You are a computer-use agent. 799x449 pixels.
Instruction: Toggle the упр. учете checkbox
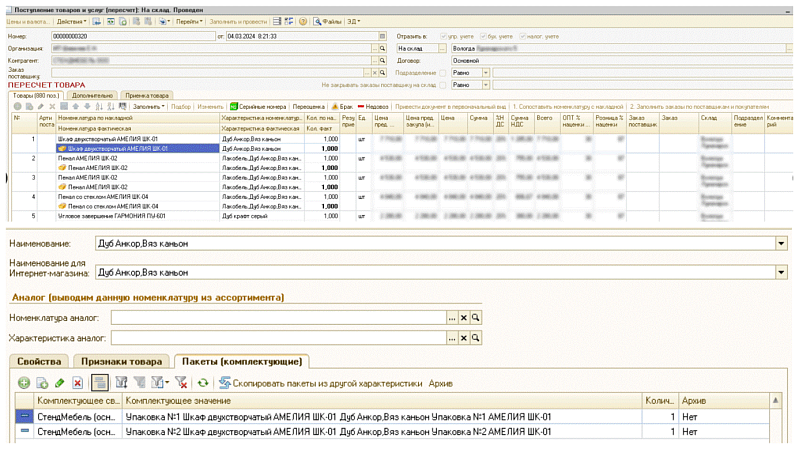[x=443, y=36]
